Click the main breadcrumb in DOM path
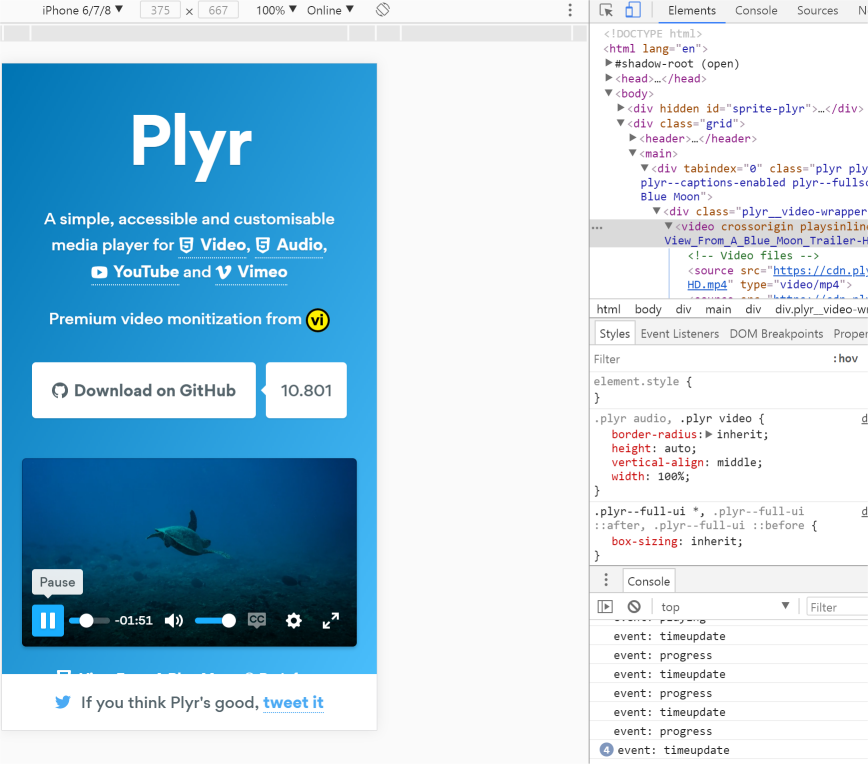Viewport: 868px width, 764px height. [718, 309]
